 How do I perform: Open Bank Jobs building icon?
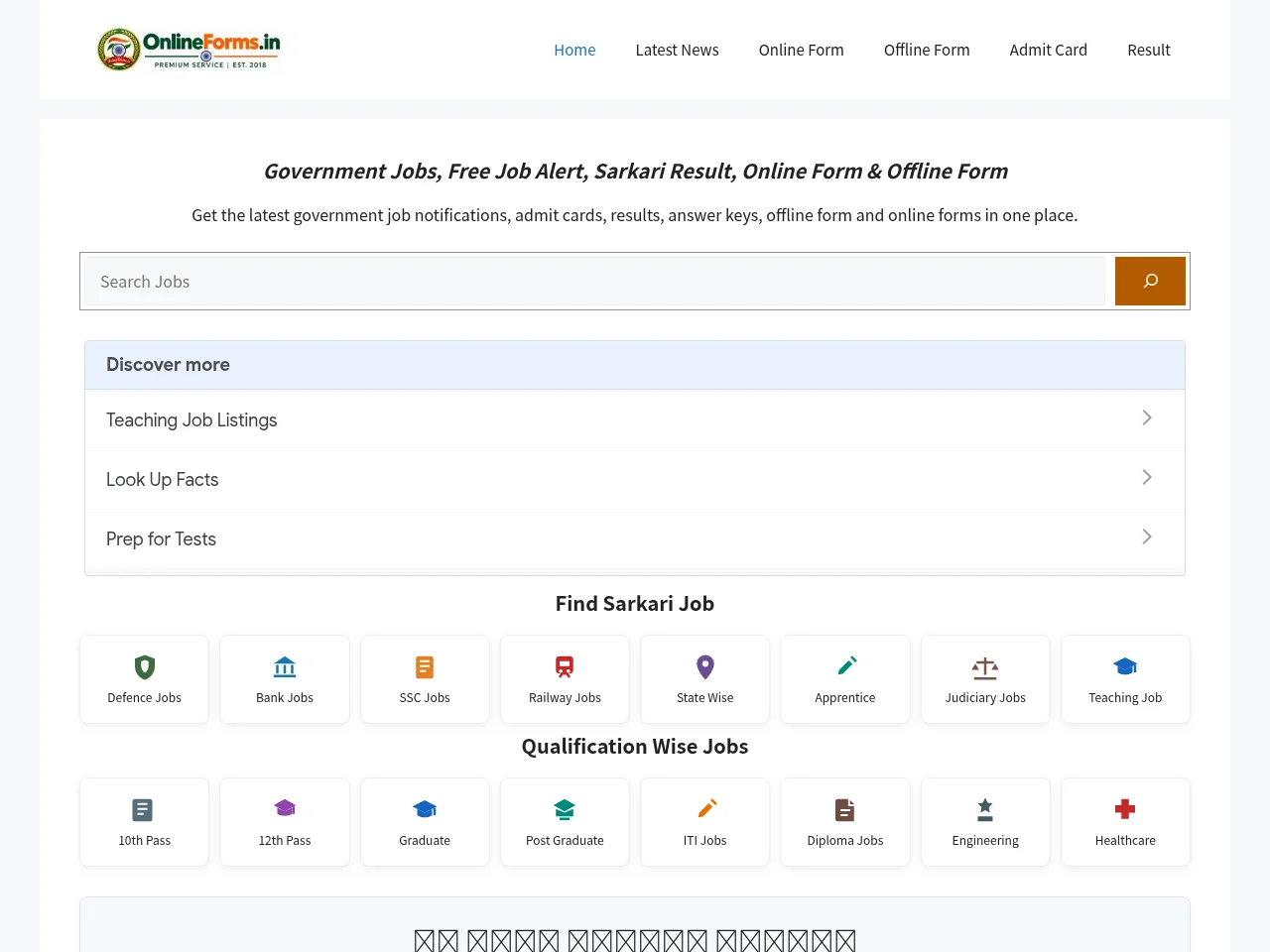click(x=285, y=666)
